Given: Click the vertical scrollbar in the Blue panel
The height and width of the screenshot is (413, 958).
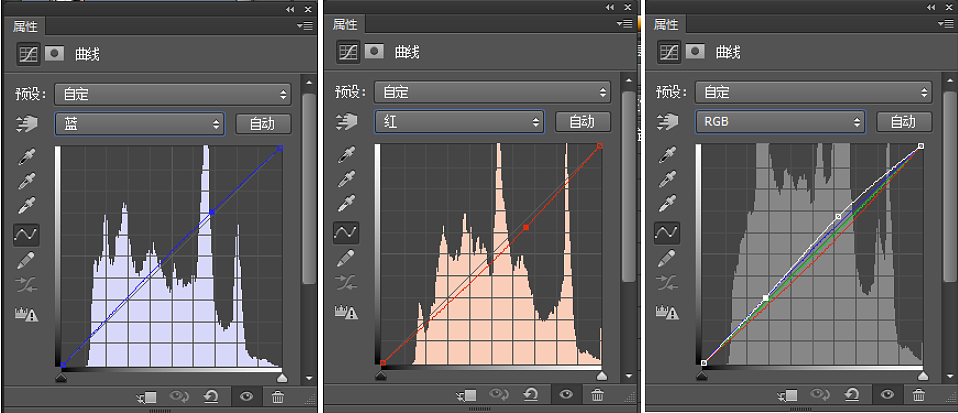Looking at the screenshot, I should 309,189.
